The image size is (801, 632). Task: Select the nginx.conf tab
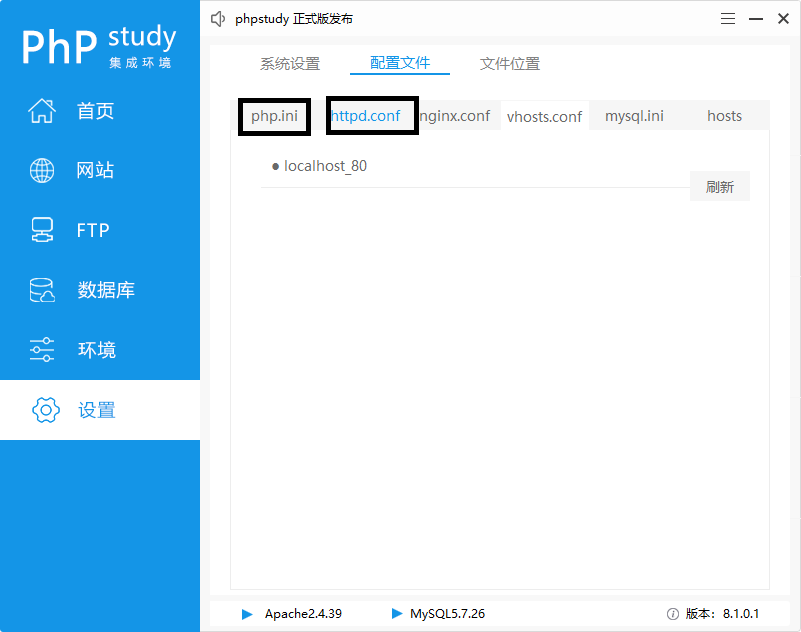(457, 116)
